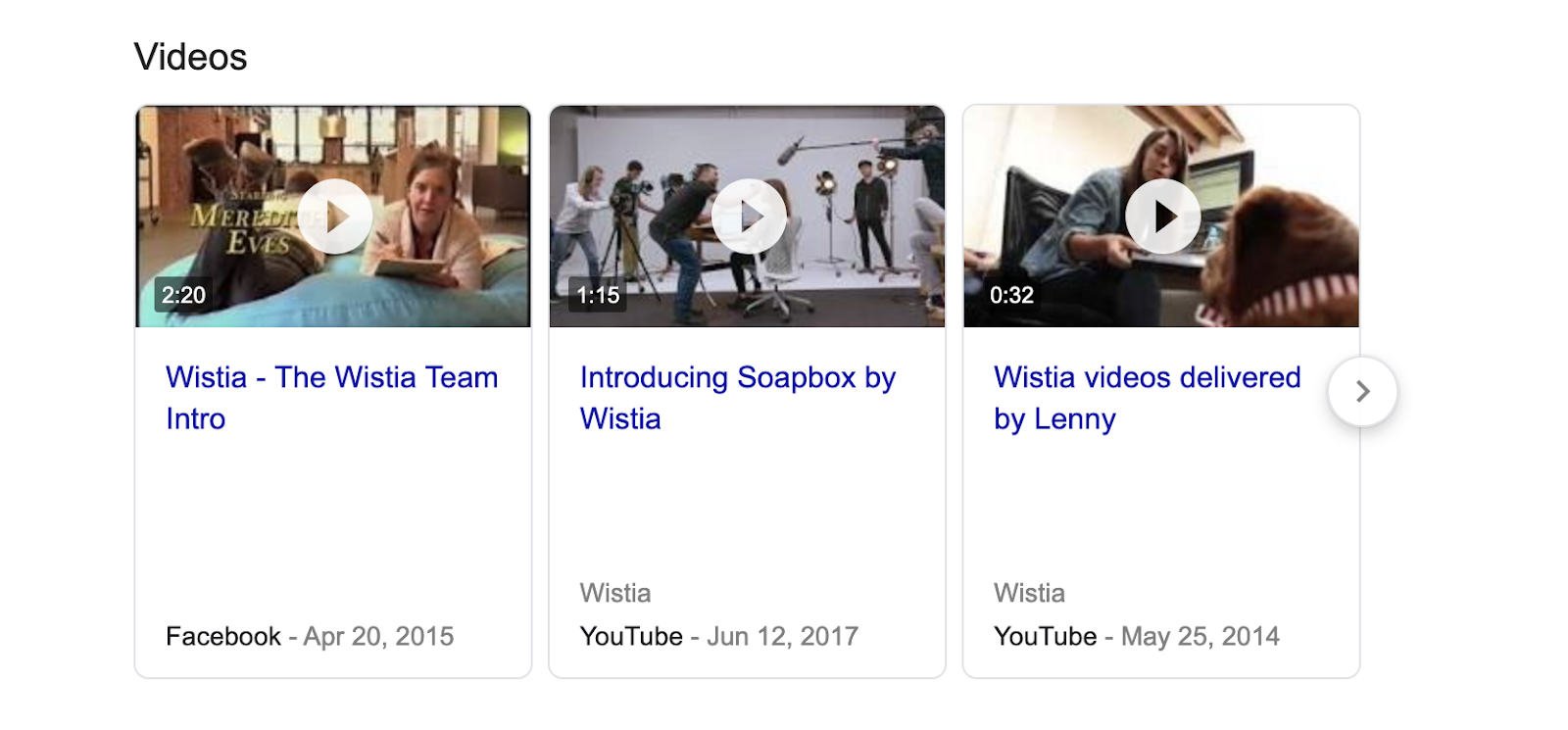Play the Wistia Team Intro video

click(335, 217)
